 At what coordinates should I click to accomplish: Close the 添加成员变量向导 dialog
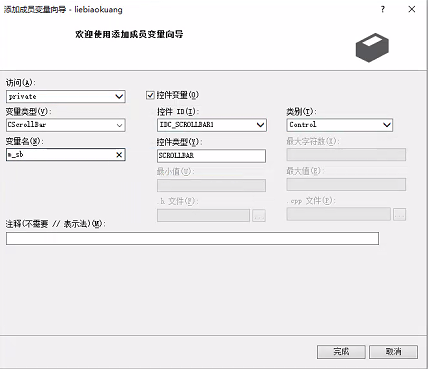(x=412, y=9)
